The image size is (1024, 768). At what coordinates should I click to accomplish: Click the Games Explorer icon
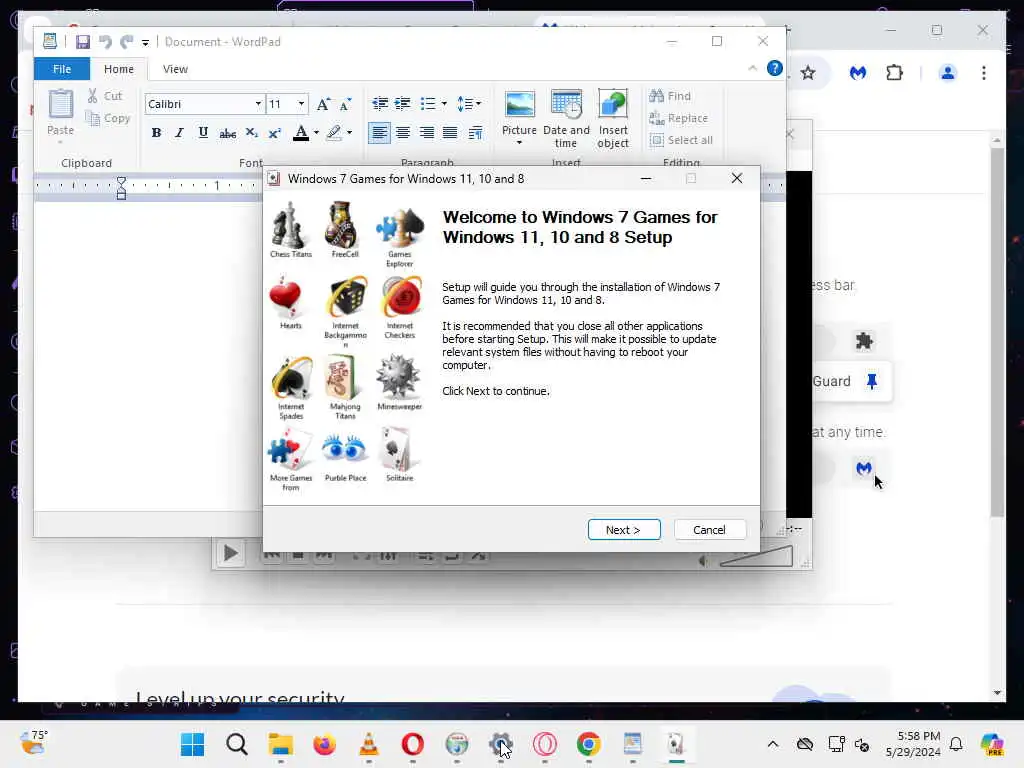coord(399,237)
